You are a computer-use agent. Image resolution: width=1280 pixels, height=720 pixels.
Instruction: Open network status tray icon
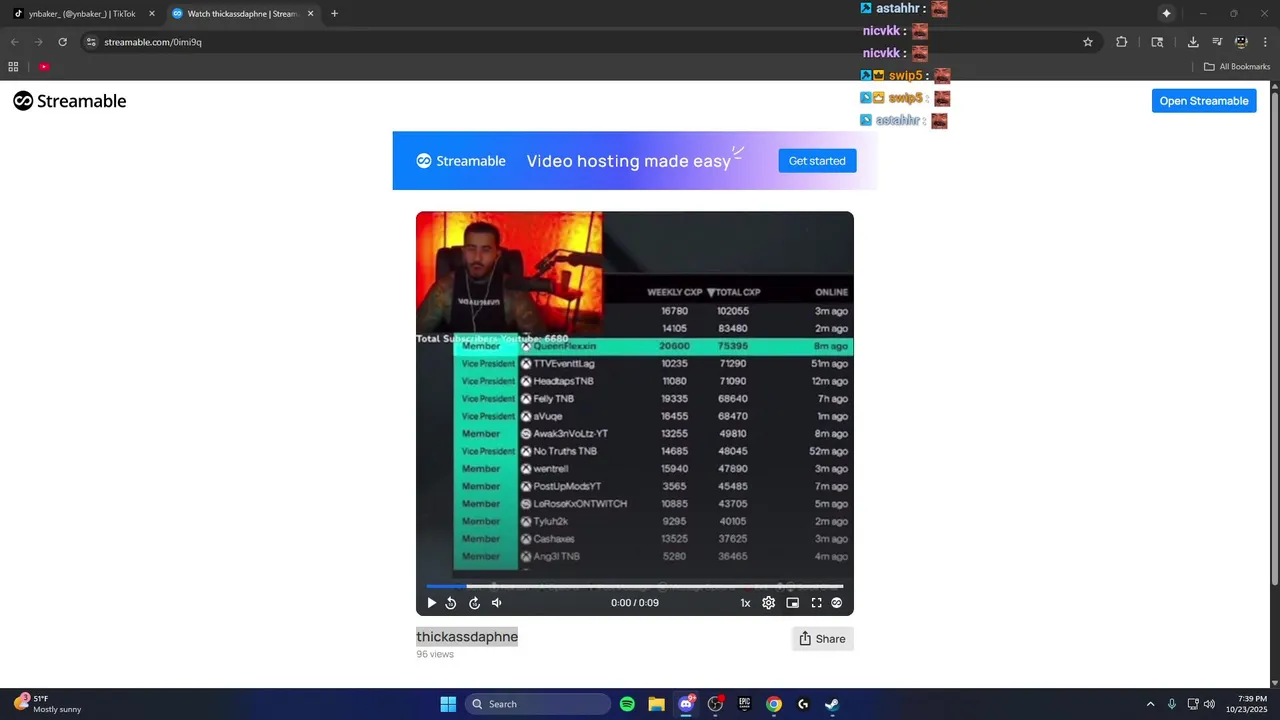(1193, 704)
